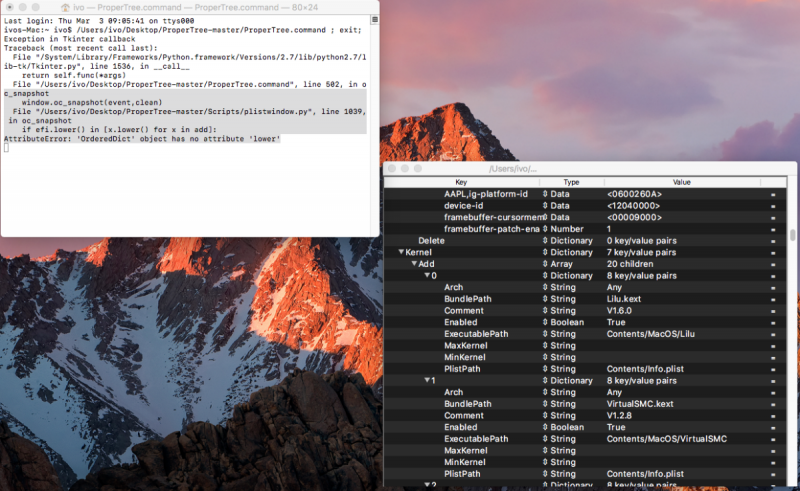Click the Key column header

[x=461, y=182]
